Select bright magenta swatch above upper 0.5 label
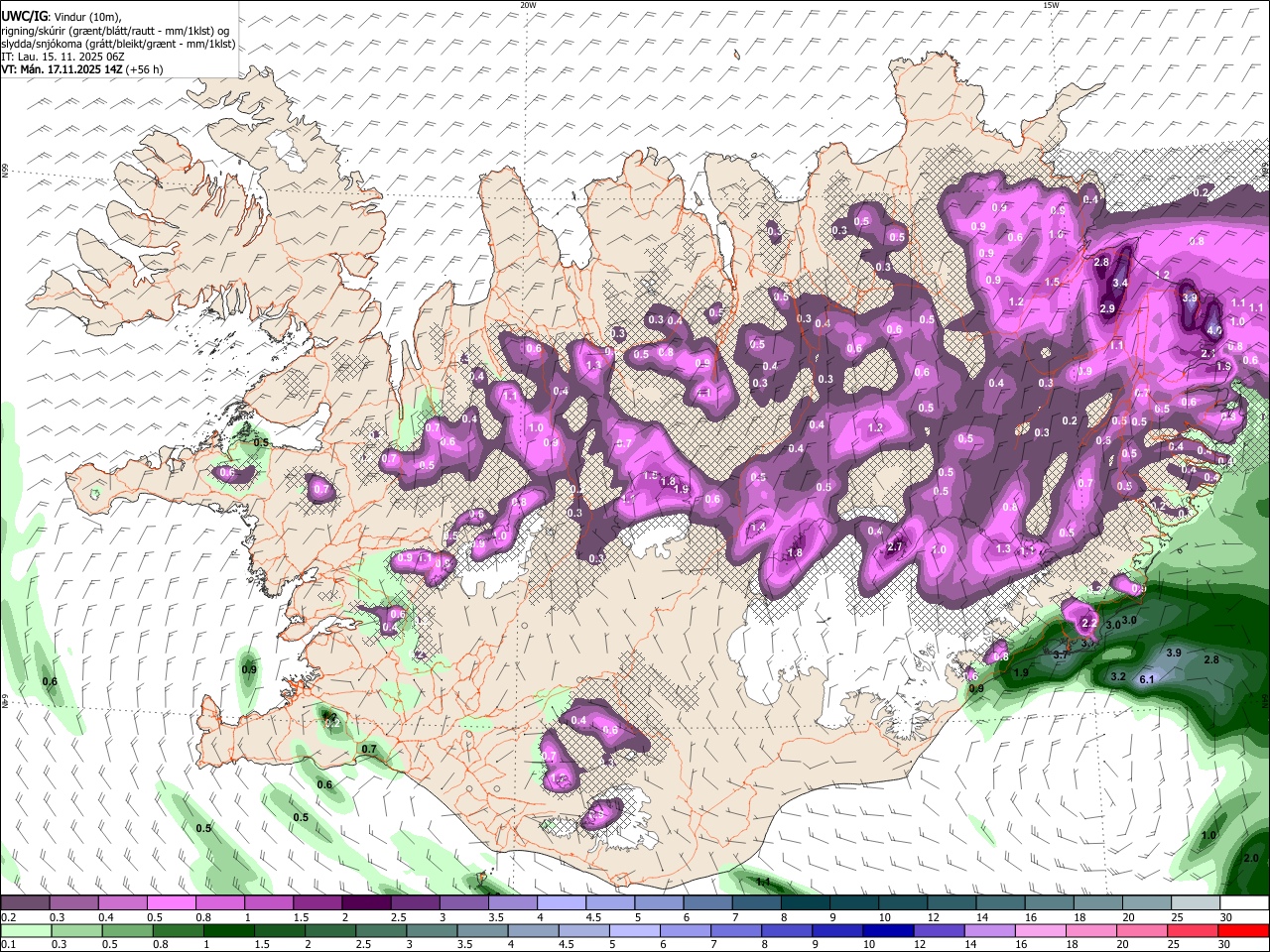 click(172, 902)
